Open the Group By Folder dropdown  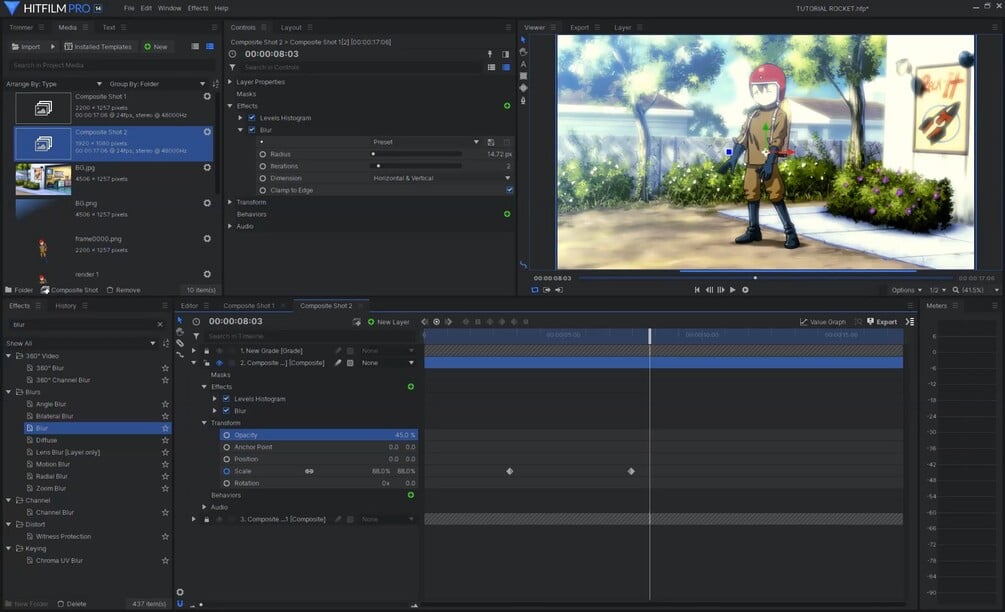pos(157,84)
